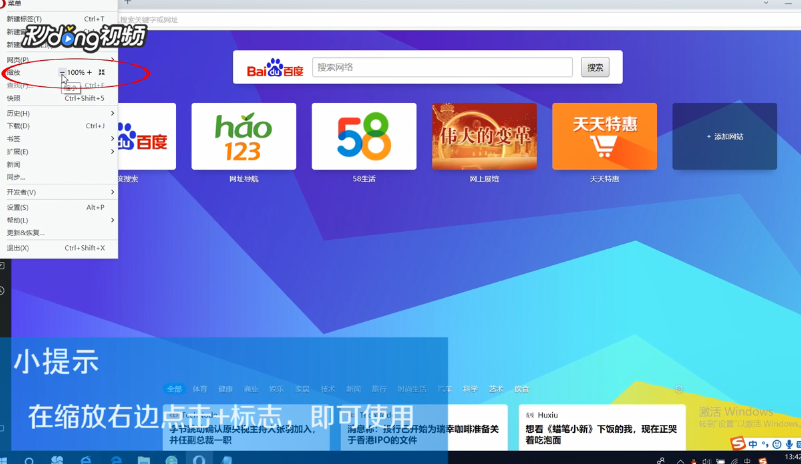
Task: Expand the 书签 submenu
Action: 59,138
